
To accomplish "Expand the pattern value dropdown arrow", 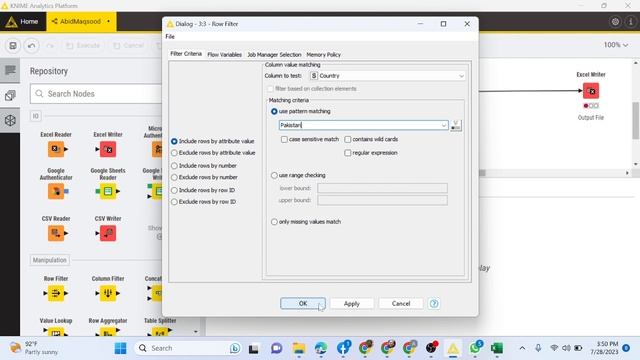I will click(x=444, y=125).
